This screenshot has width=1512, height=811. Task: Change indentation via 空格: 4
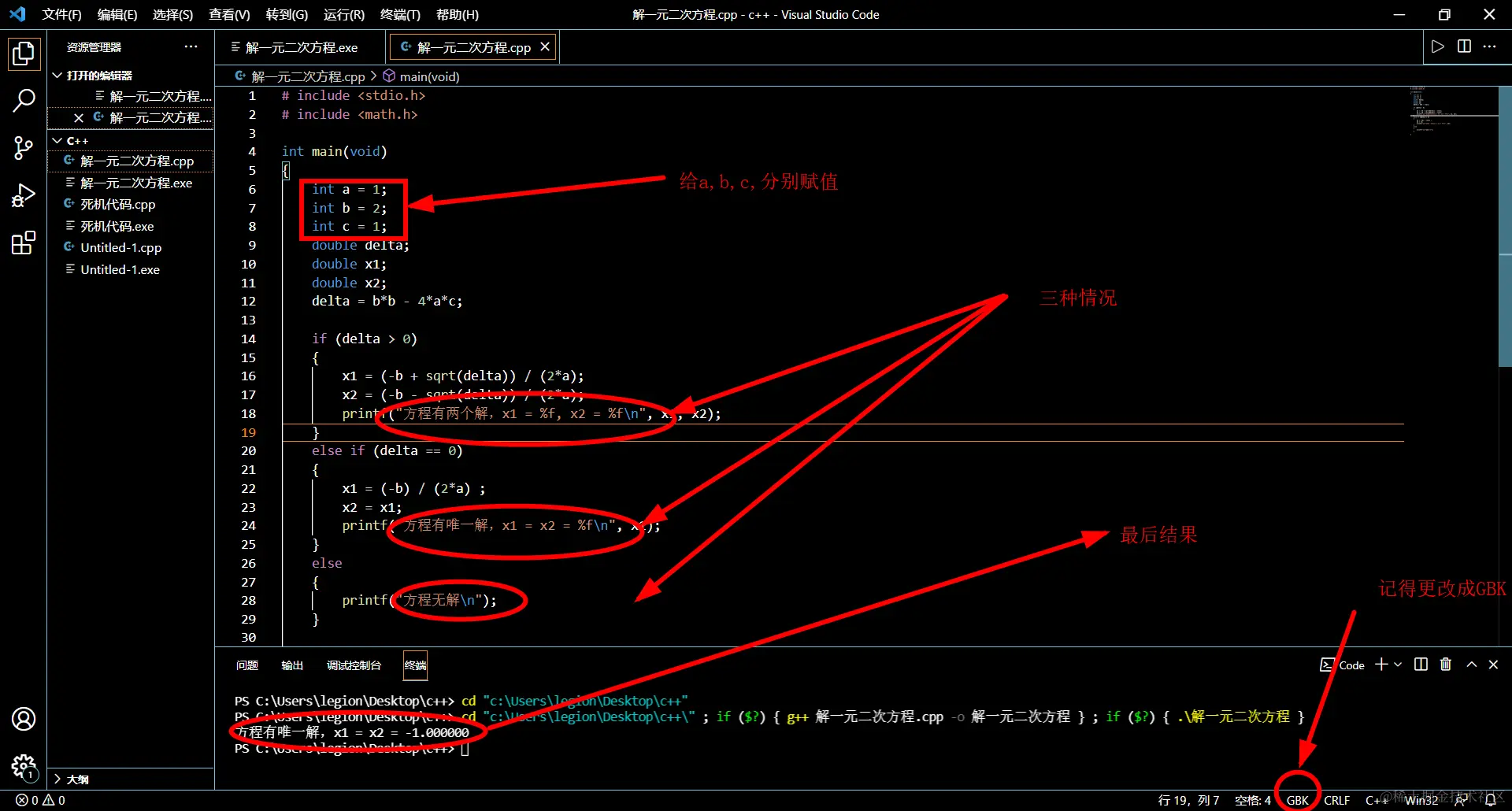[x=1252, y=800]
